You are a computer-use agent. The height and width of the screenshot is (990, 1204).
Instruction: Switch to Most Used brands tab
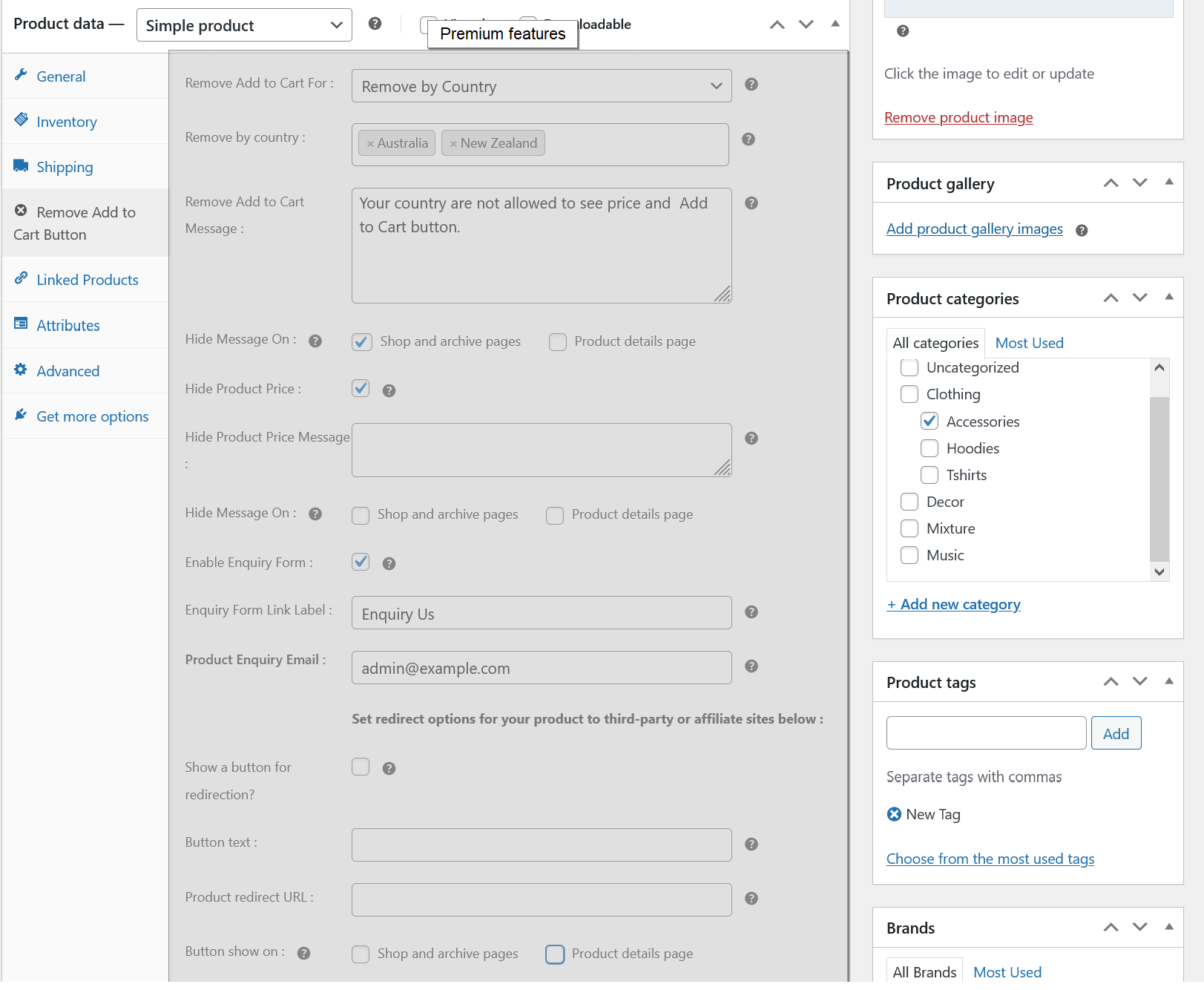coord(1007,972)
